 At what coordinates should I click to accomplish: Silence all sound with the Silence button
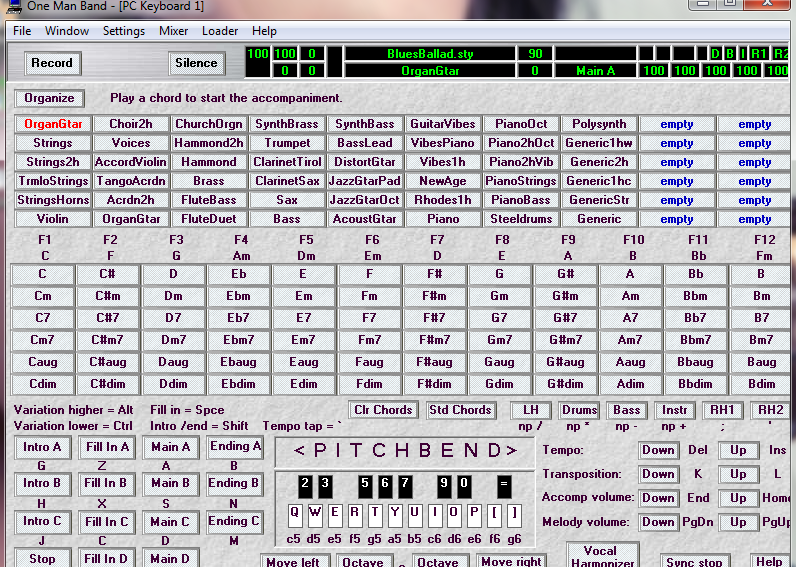click(x=196, y=63)
